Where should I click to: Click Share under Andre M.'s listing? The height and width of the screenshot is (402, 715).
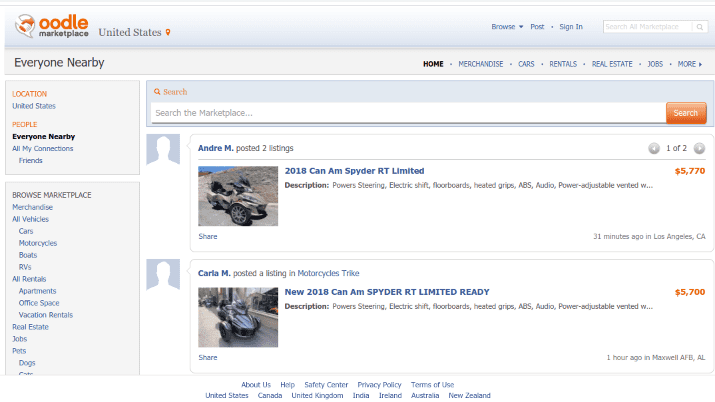pyautogui.click(x=208, y=237)
